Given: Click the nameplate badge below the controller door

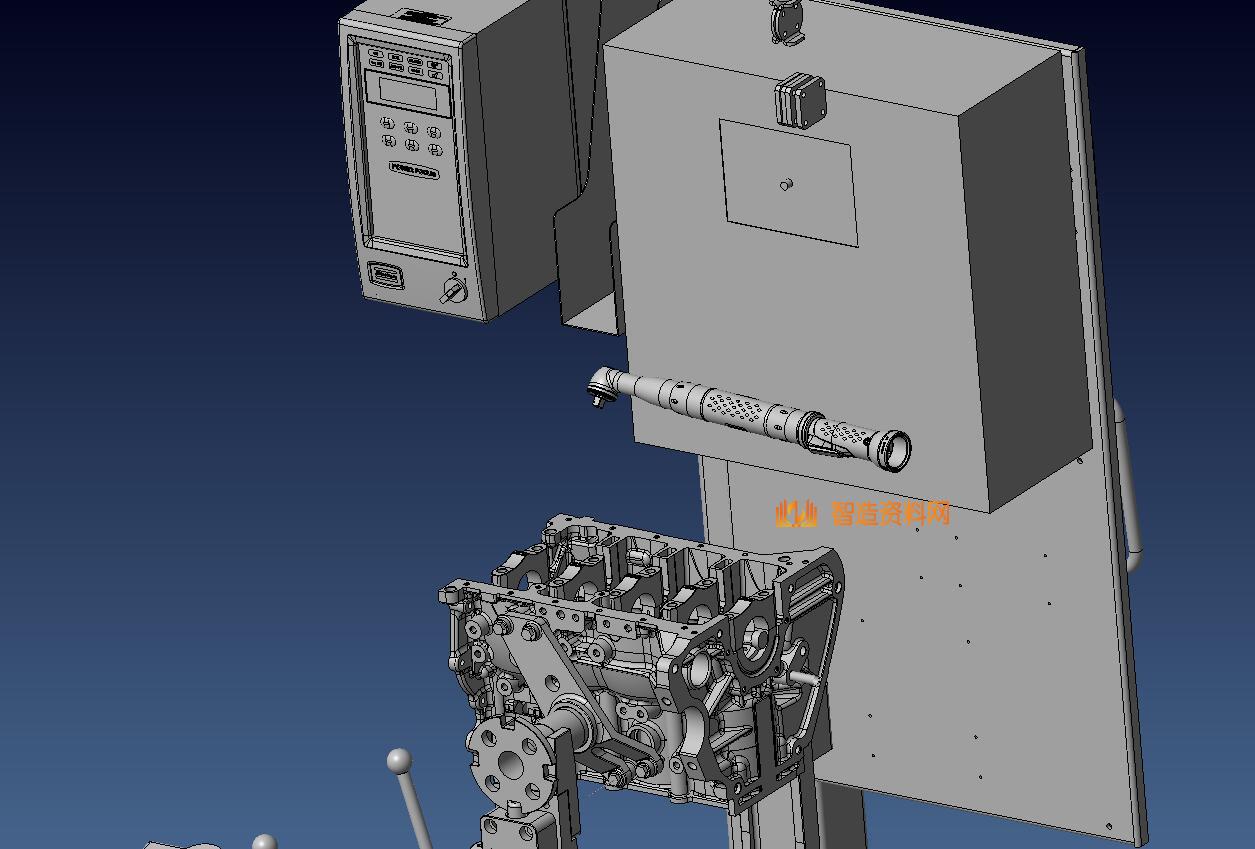Looking at the screenshot, I should [386, 274].
